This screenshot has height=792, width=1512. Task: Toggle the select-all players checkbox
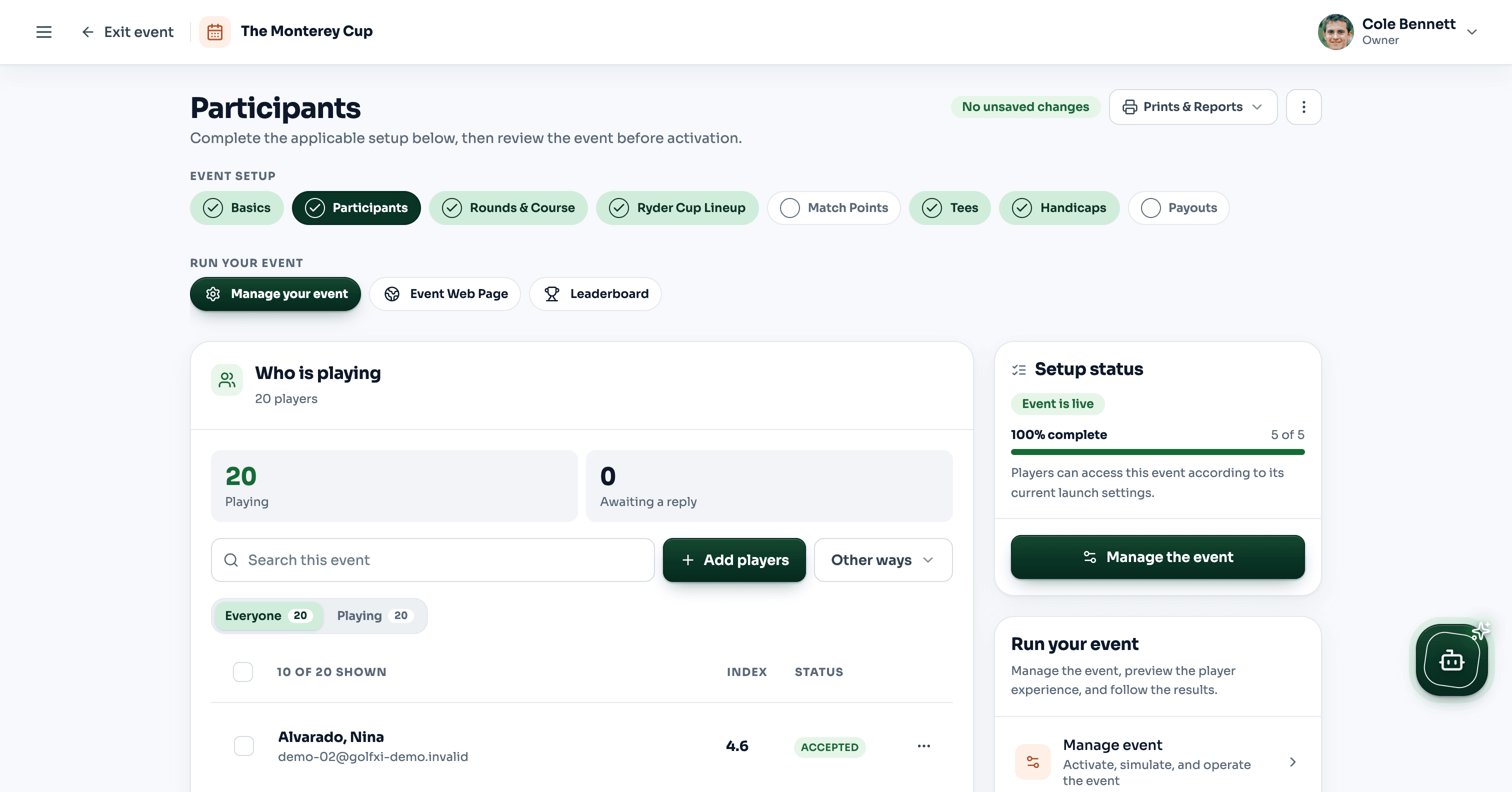243,672
